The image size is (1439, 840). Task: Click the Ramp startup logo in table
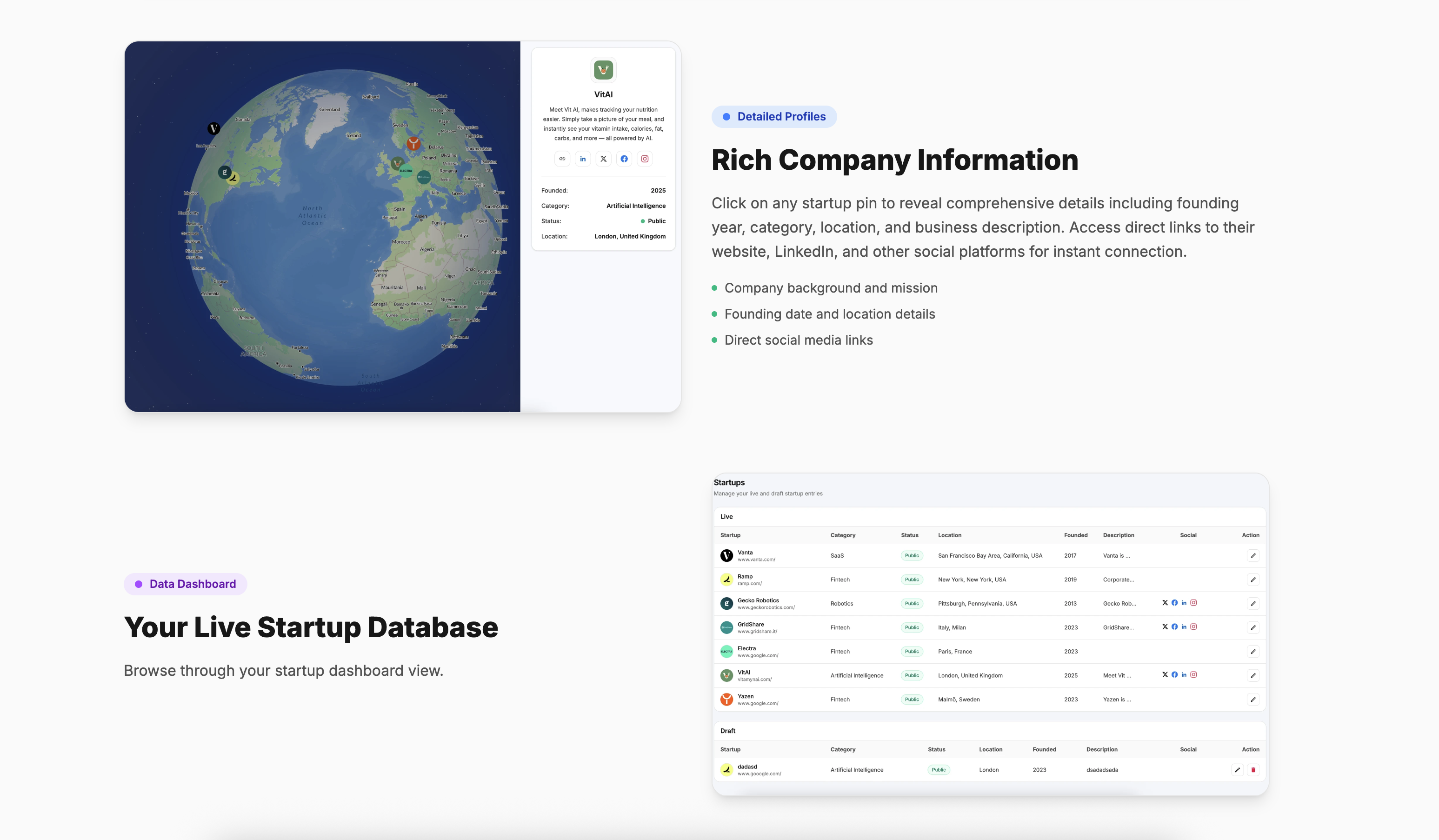click(726, 580)
